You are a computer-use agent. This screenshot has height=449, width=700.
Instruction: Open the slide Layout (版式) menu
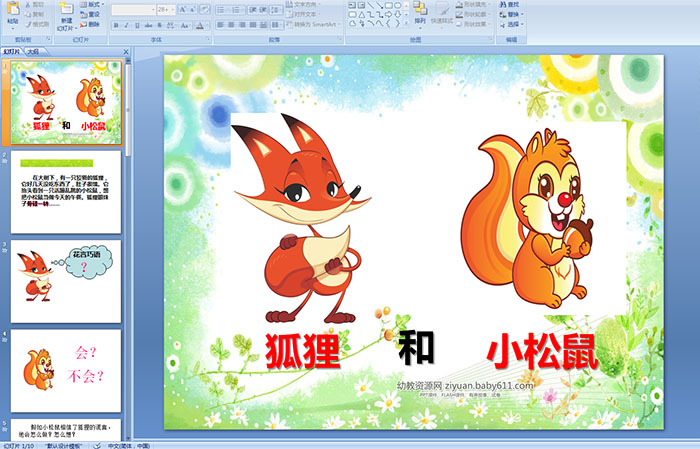click(x=92, y=4)
